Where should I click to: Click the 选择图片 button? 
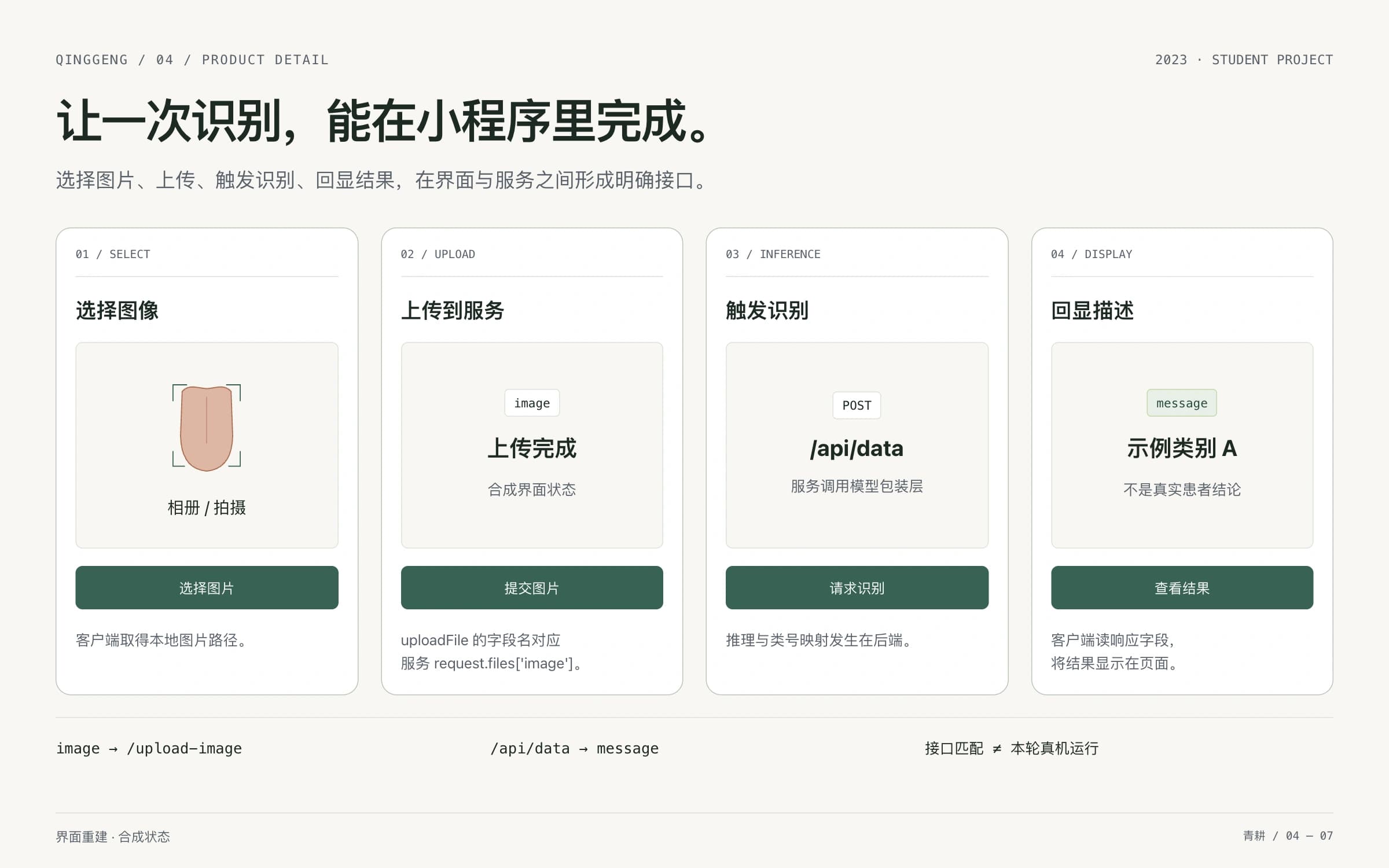(x=207, y=587)
